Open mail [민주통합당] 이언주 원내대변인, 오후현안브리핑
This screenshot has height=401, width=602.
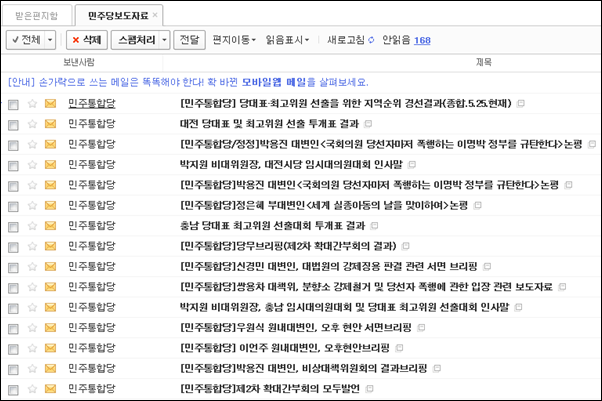point(285,348)
